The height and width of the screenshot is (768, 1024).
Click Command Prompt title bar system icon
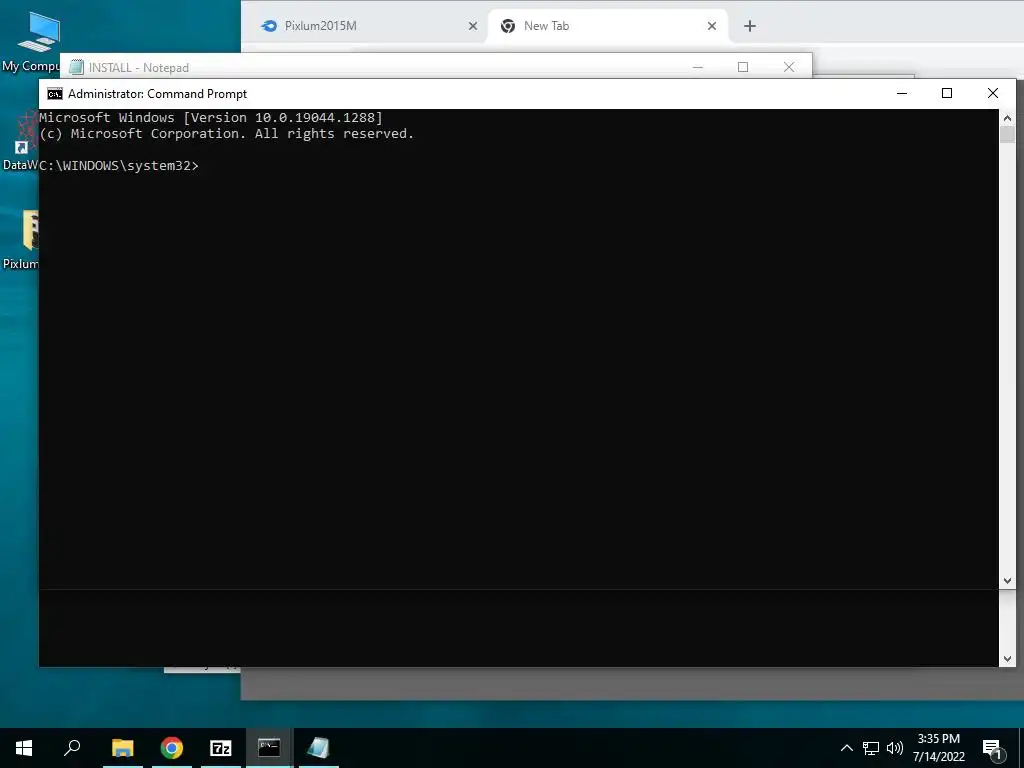click(x=55, y=94)
